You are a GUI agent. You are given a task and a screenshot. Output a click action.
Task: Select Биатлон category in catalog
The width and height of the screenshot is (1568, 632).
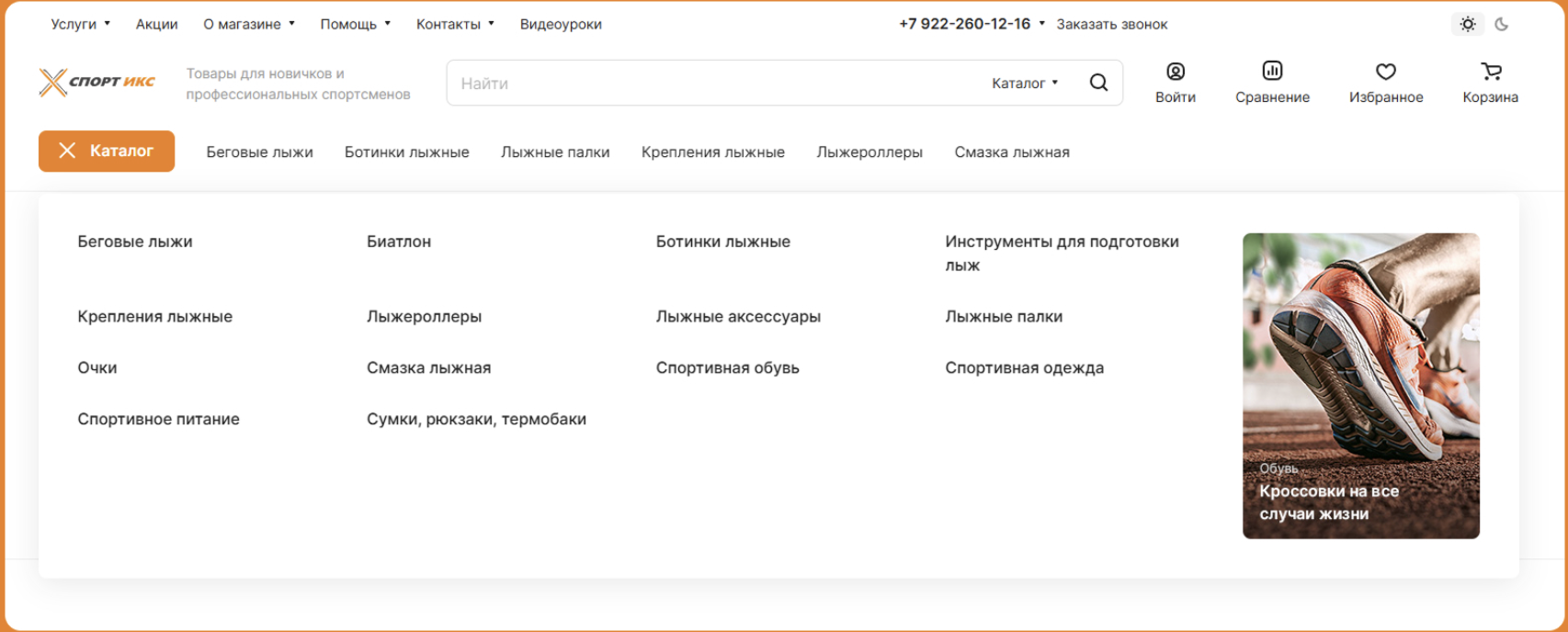[x=399, y=242]
